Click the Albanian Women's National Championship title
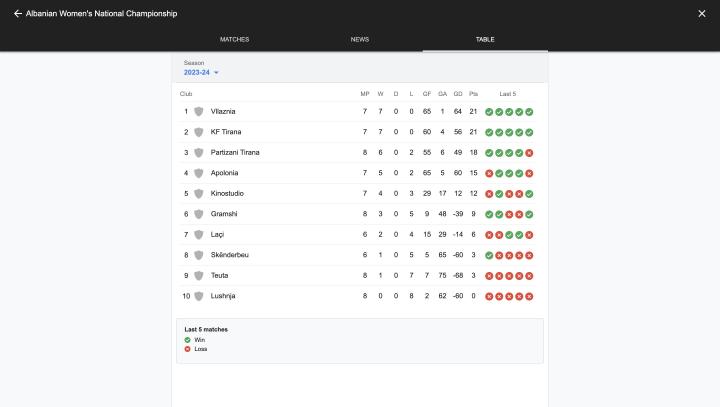720x407 pixels. (x=101, y=14)
